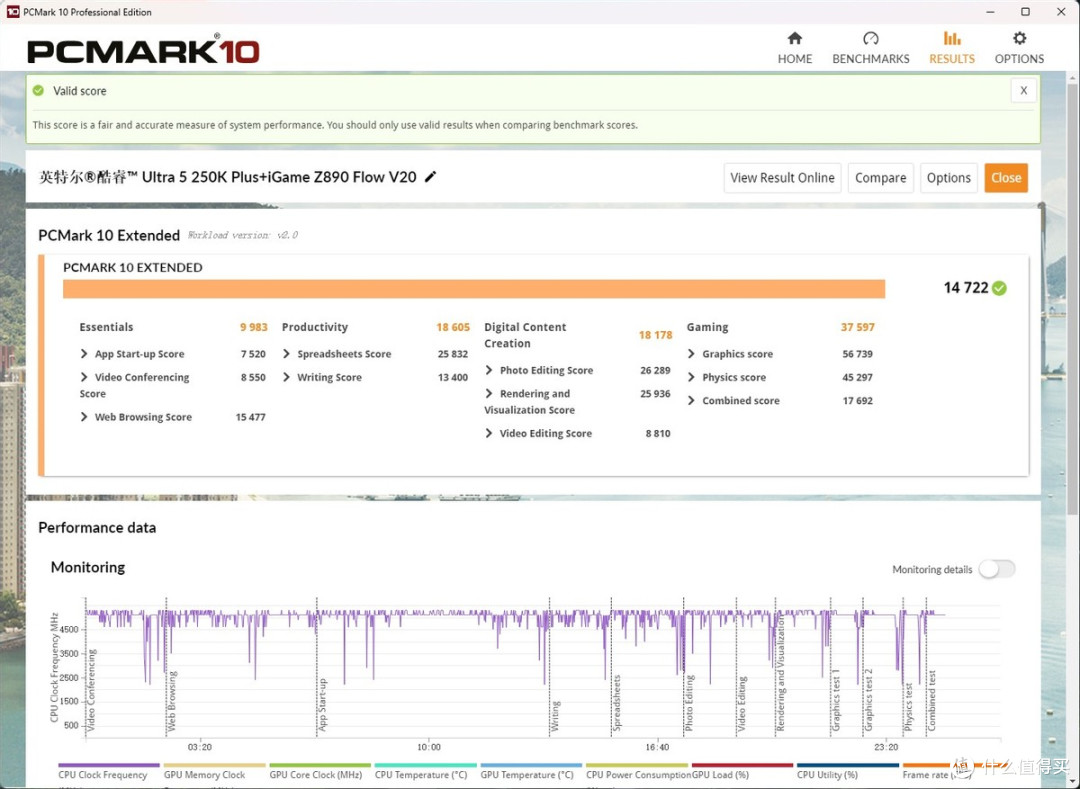Toggle CPU Clock Frequency legend series
The width and height of the screenshot is (1080, 789).
103,775
